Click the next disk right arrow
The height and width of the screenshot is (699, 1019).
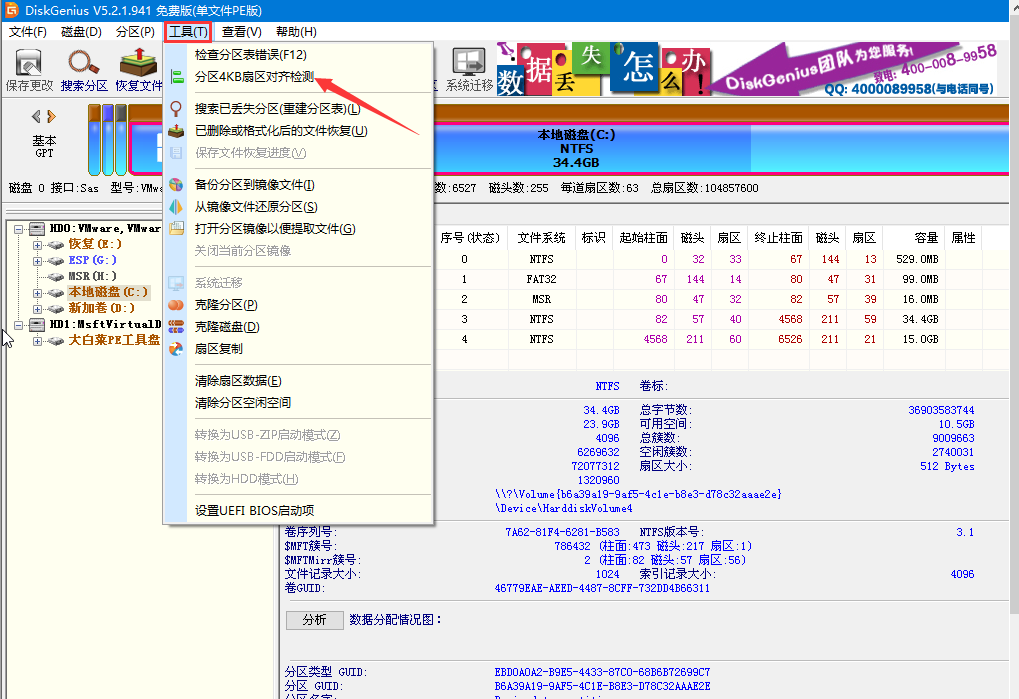coord(51,116)
